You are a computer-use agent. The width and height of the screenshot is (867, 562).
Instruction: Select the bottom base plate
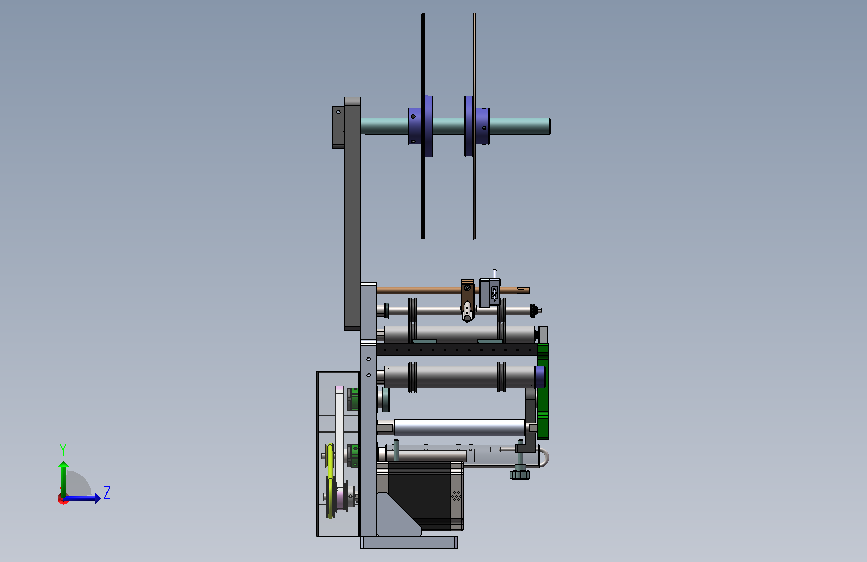(x=409, y=542)
